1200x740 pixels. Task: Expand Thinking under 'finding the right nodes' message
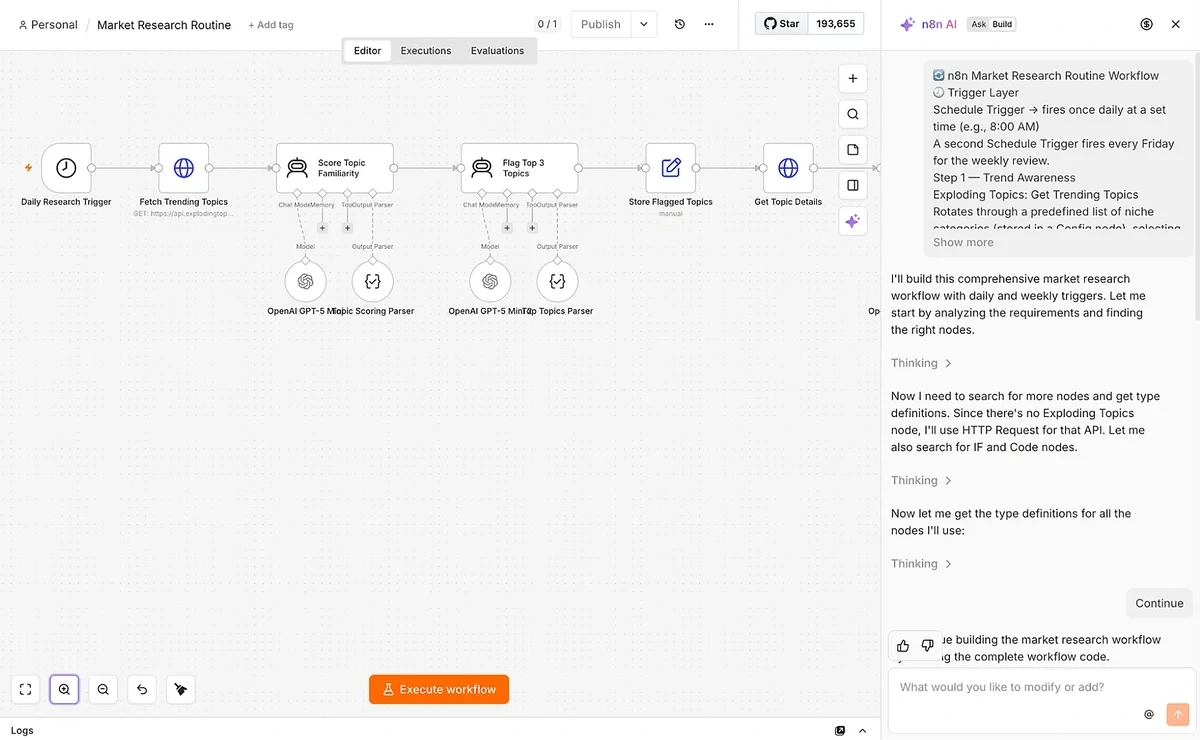click(922, 363)
